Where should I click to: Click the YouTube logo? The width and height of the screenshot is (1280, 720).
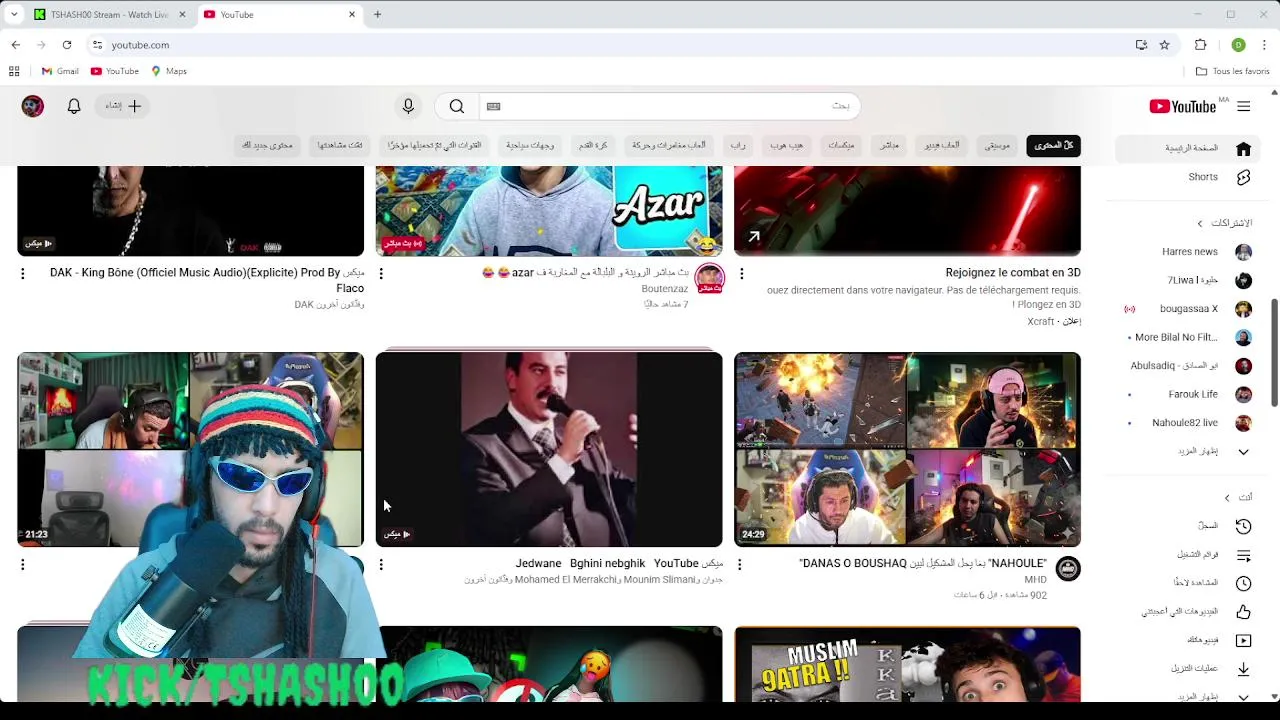1184,106
